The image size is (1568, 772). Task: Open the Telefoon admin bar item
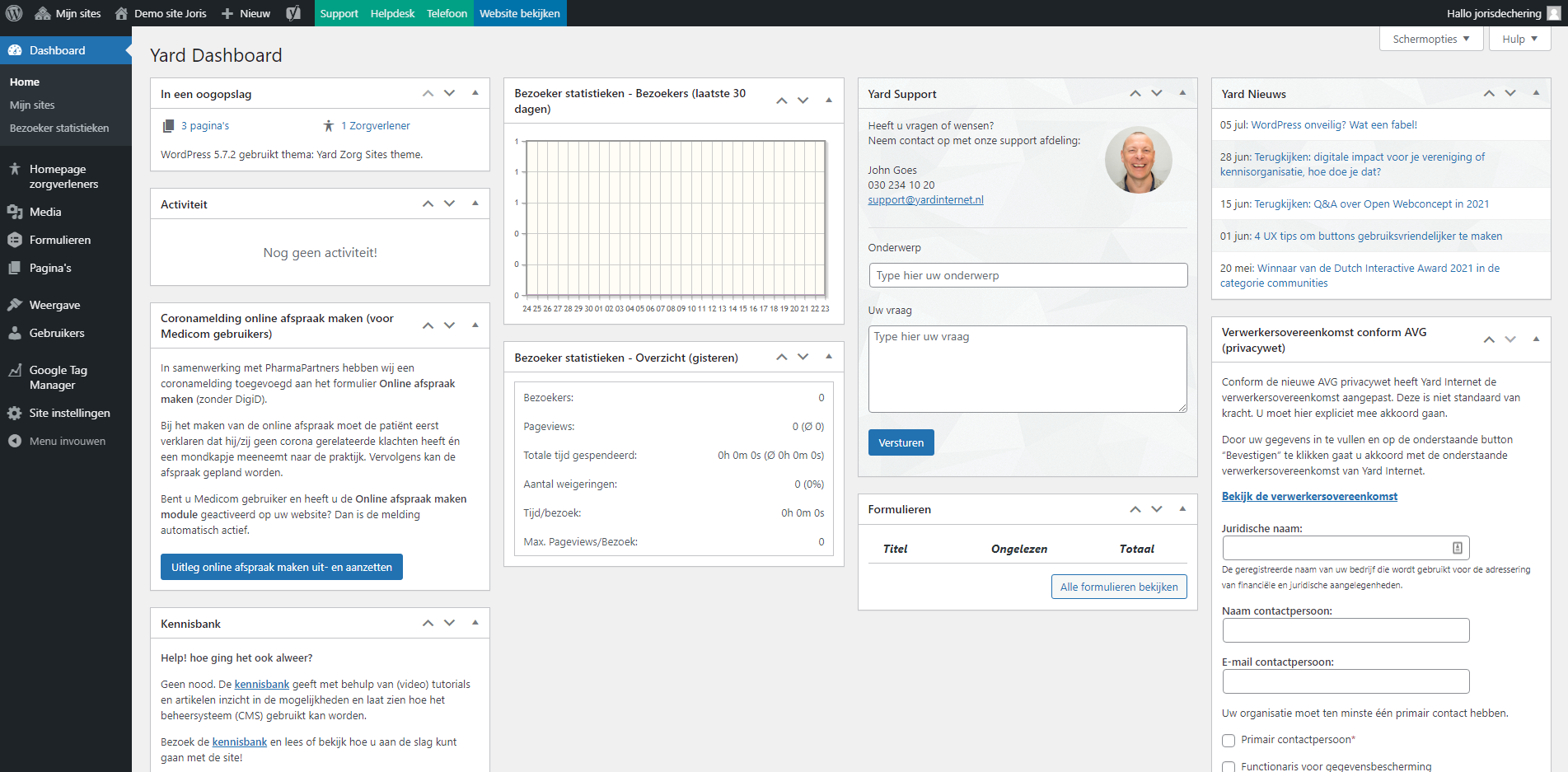[x=447, y=13]
